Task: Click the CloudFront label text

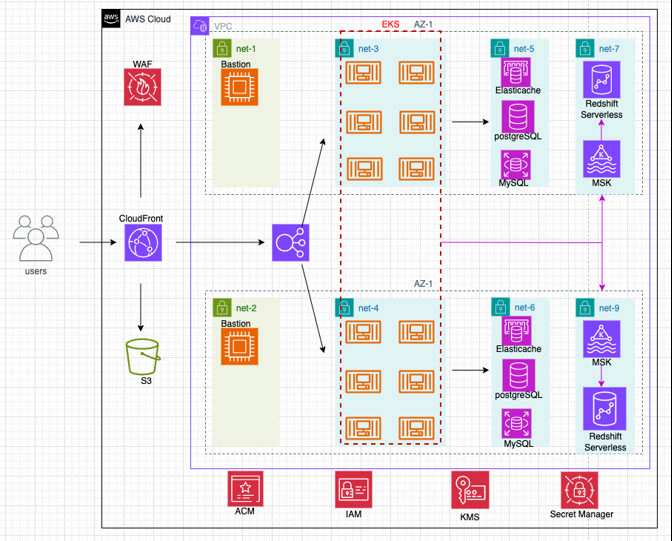Action: click(141, 219)
